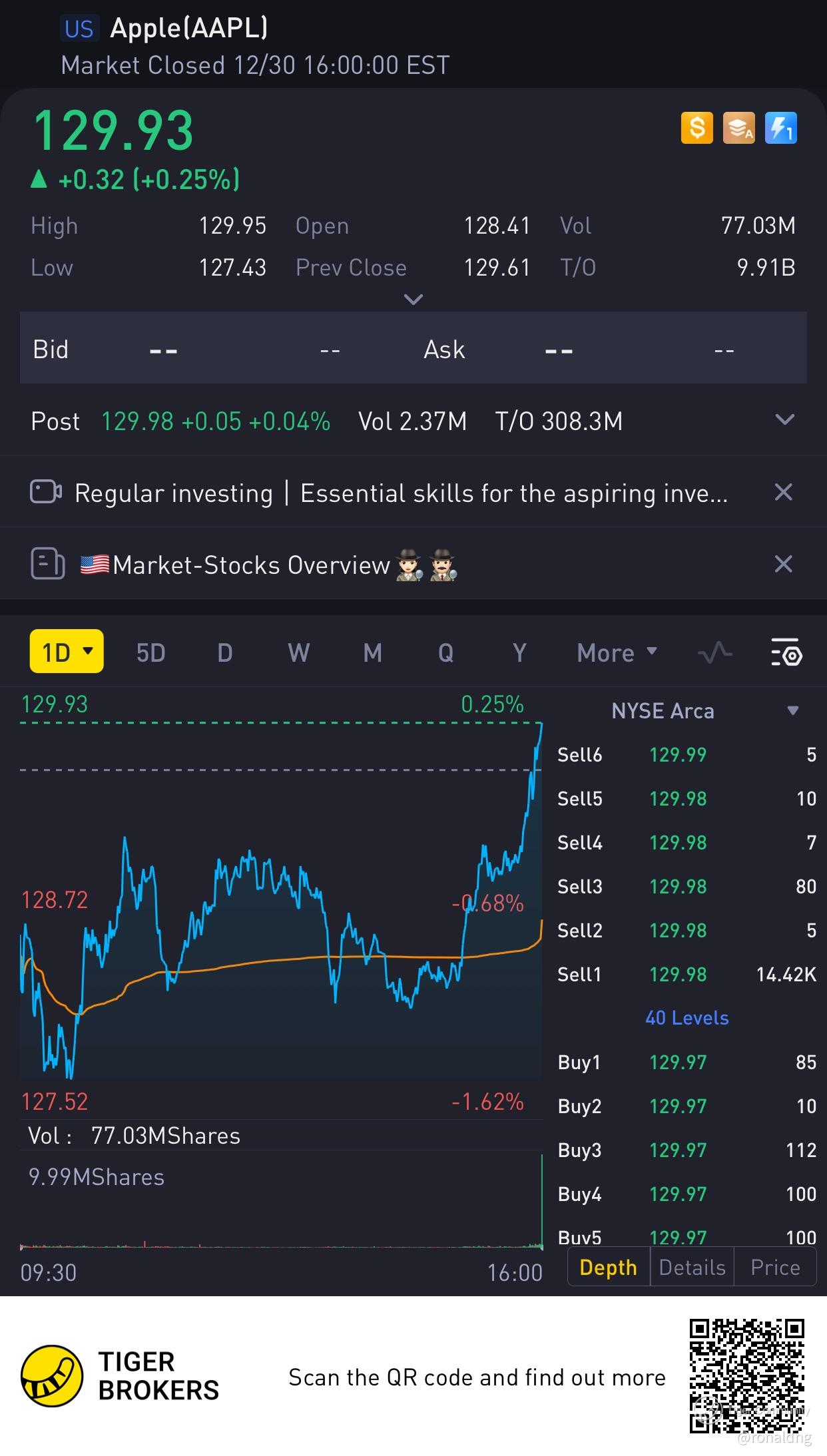Tap the blue lightning bolt icon
Viewport: 827px width, 1456px height.
click(x=781, y=127)
